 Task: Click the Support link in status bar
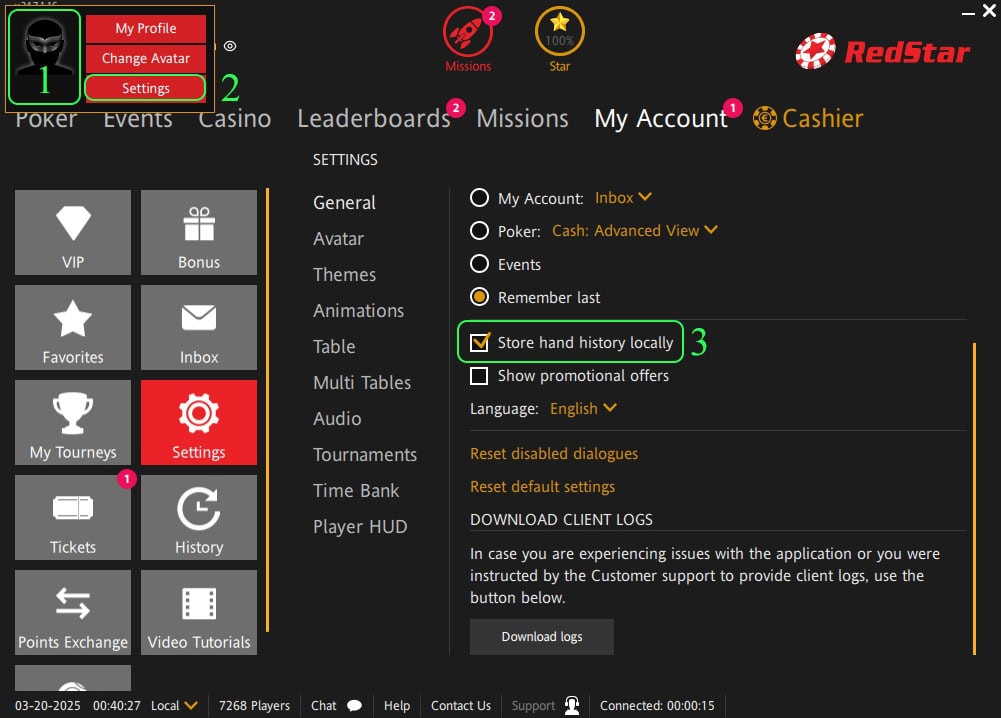[x=533, y=706]
